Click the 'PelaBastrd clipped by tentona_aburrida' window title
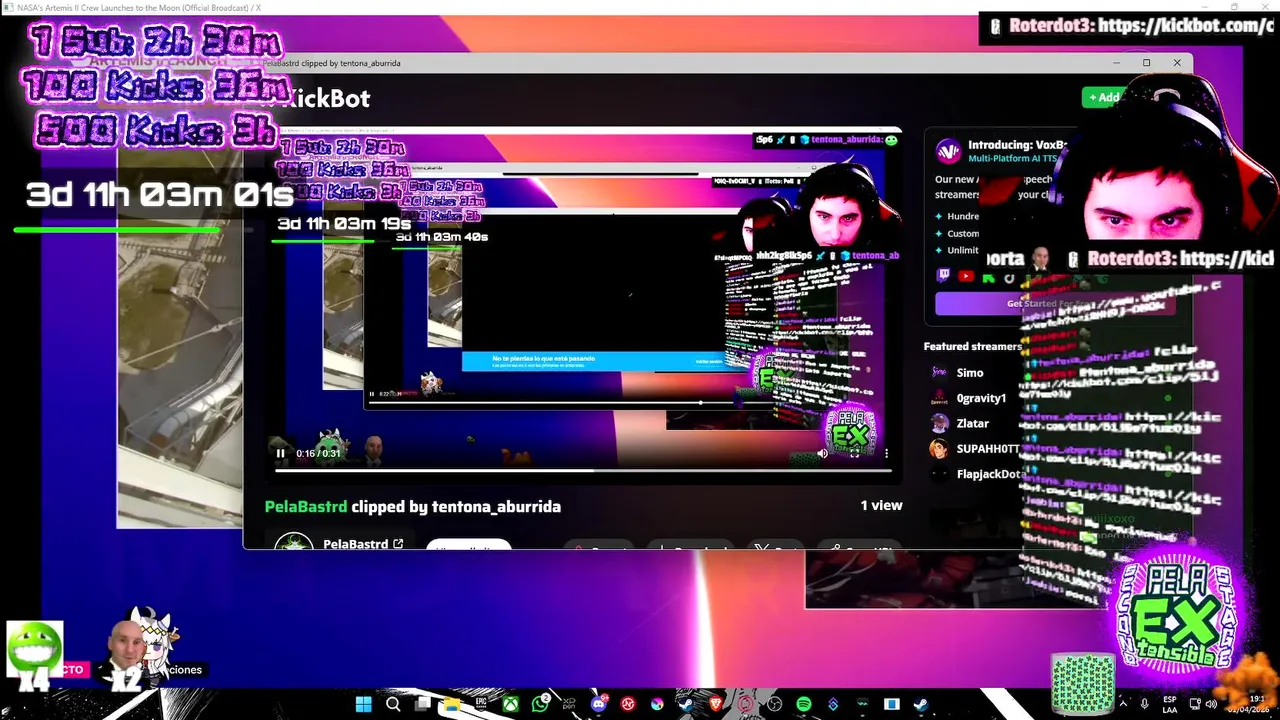 coord(331,63)
